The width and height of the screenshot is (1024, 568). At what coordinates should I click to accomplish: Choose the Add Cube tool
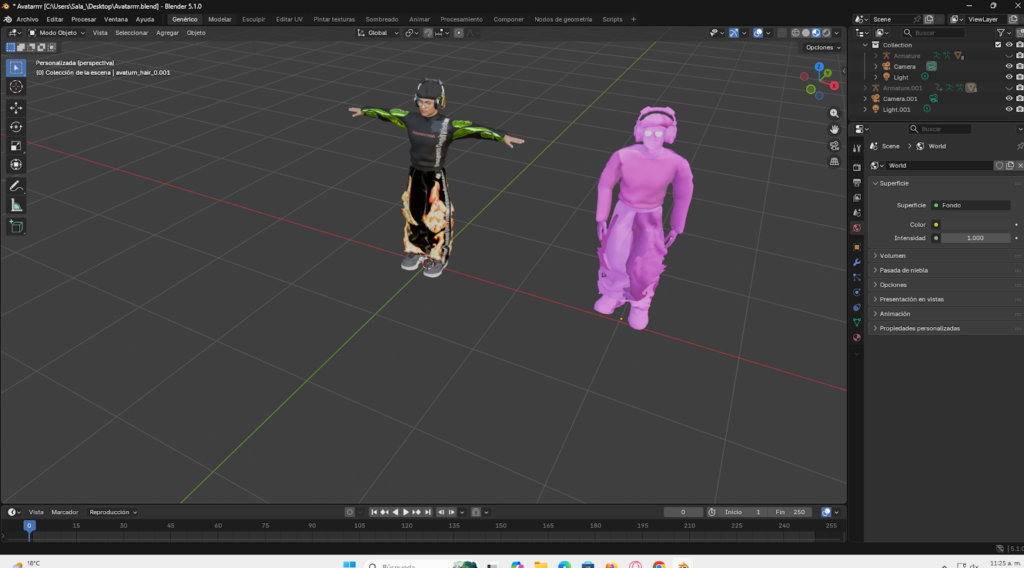(16, 227)
